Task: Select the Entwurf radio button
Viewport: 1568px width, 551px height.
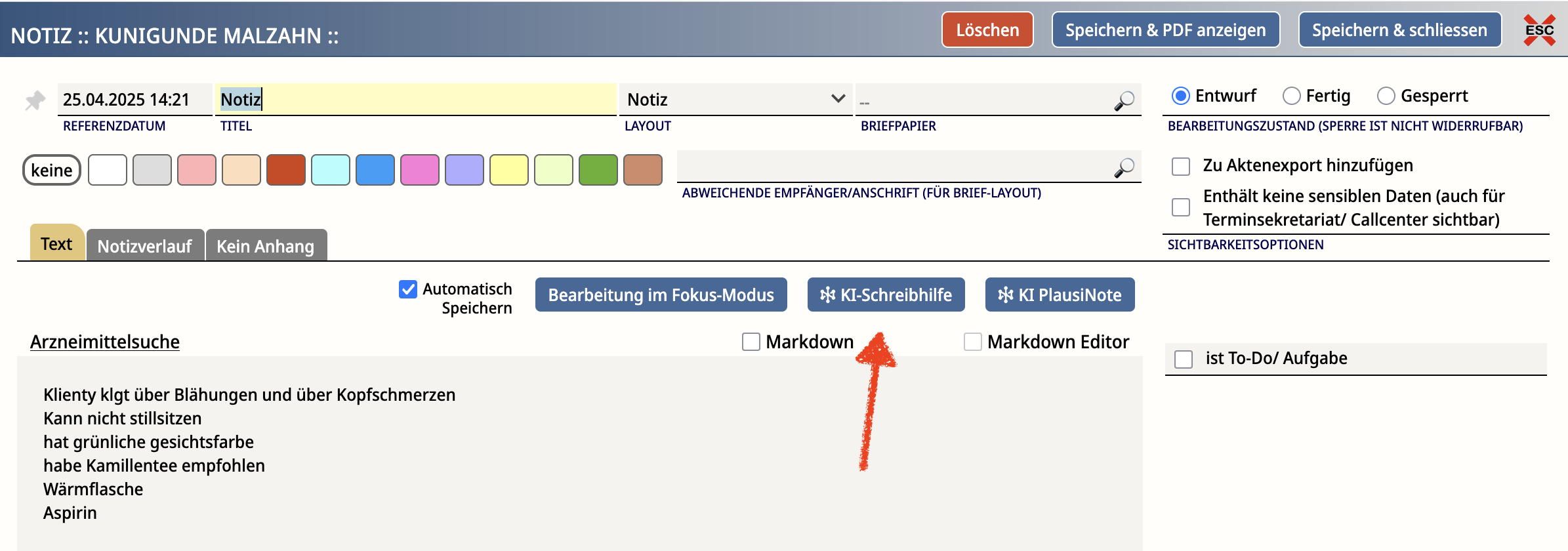Action: coord(1181,96)
